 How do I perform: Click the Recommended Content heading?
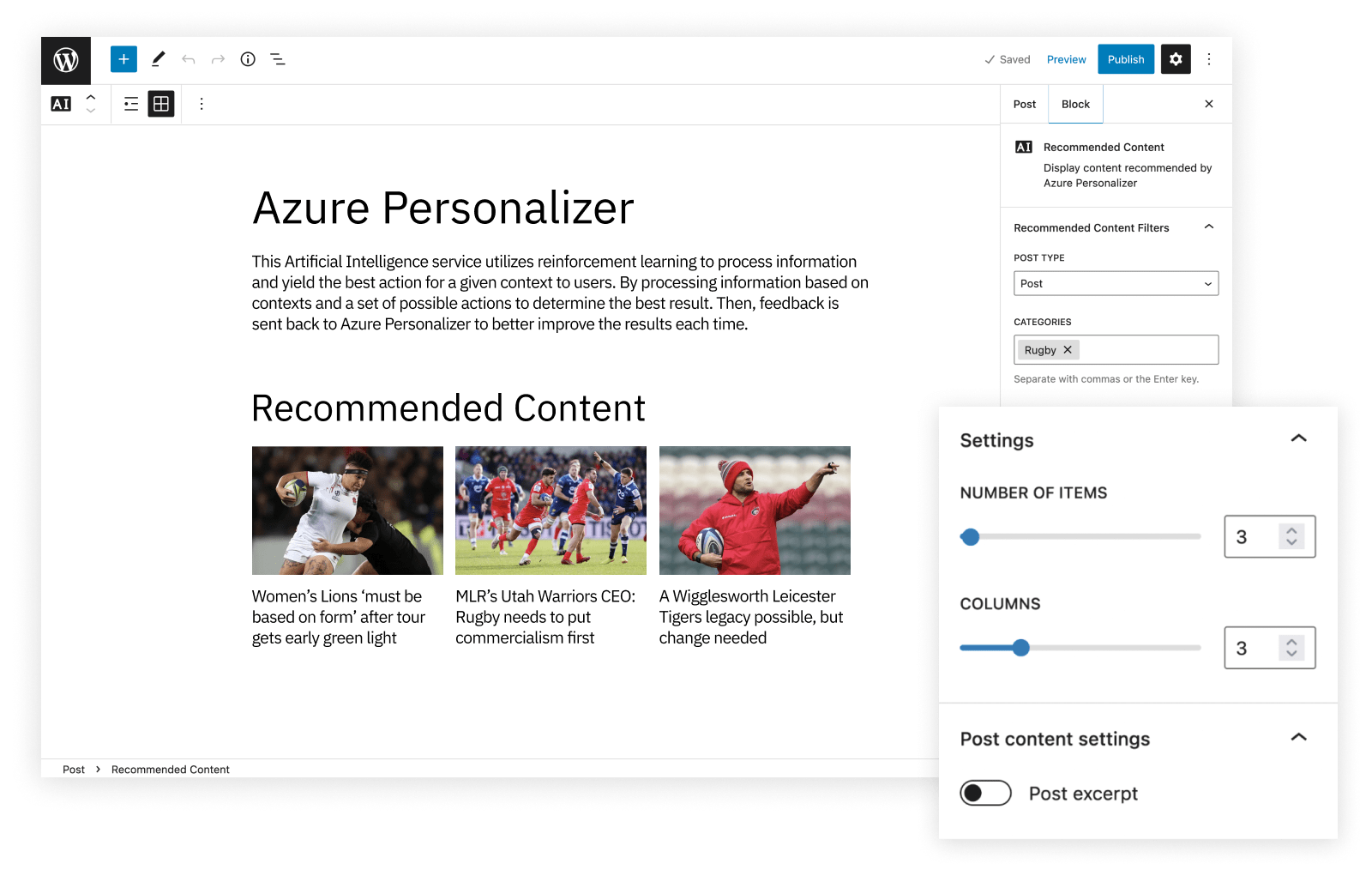448,408
